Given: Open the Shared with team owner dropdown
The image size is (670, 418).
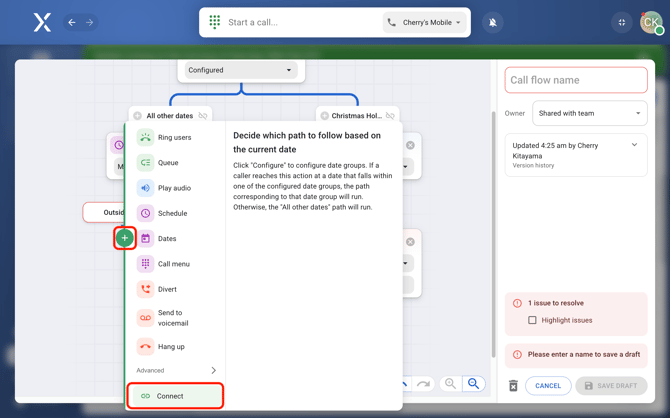Looking at the screenshot, I should 589,113.
